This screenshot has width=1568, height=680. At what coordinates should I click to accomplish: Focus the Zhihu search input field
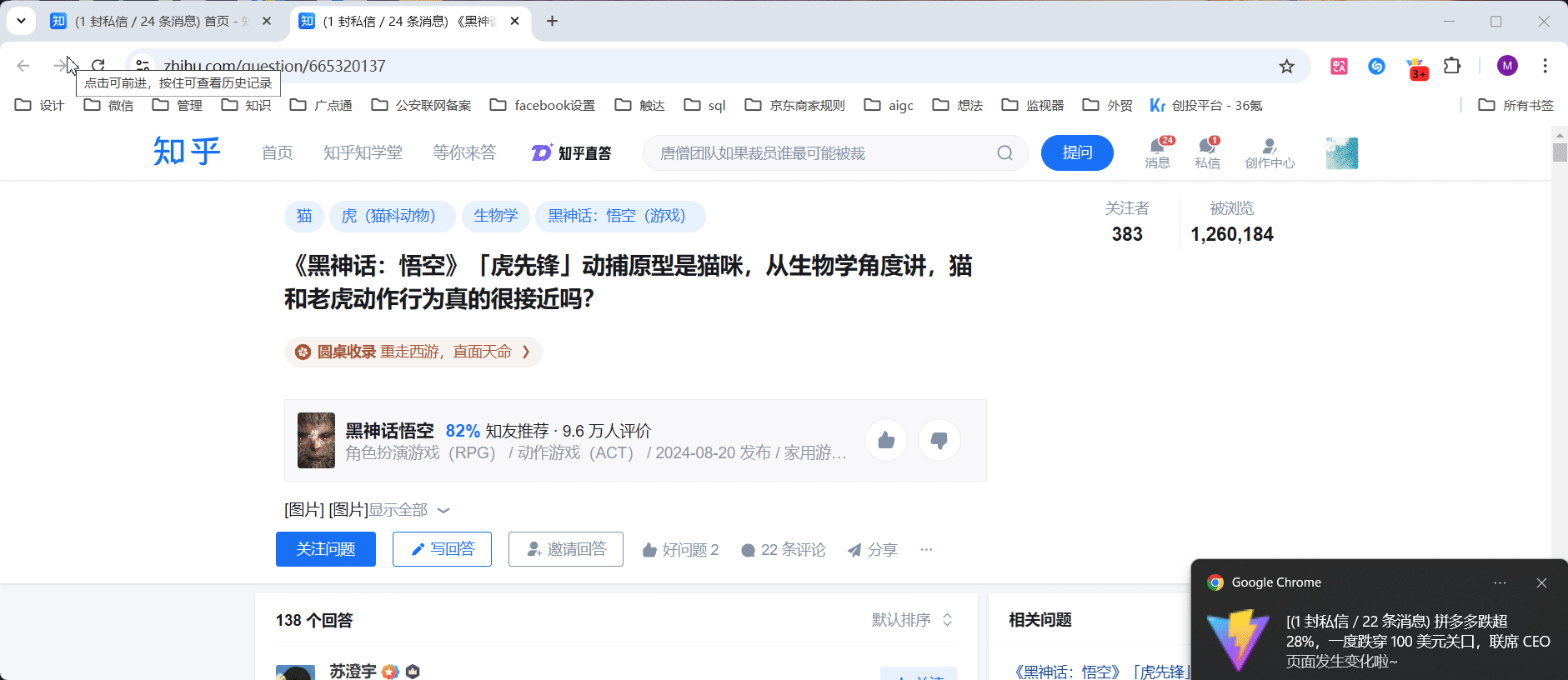(x=821, y=152)
